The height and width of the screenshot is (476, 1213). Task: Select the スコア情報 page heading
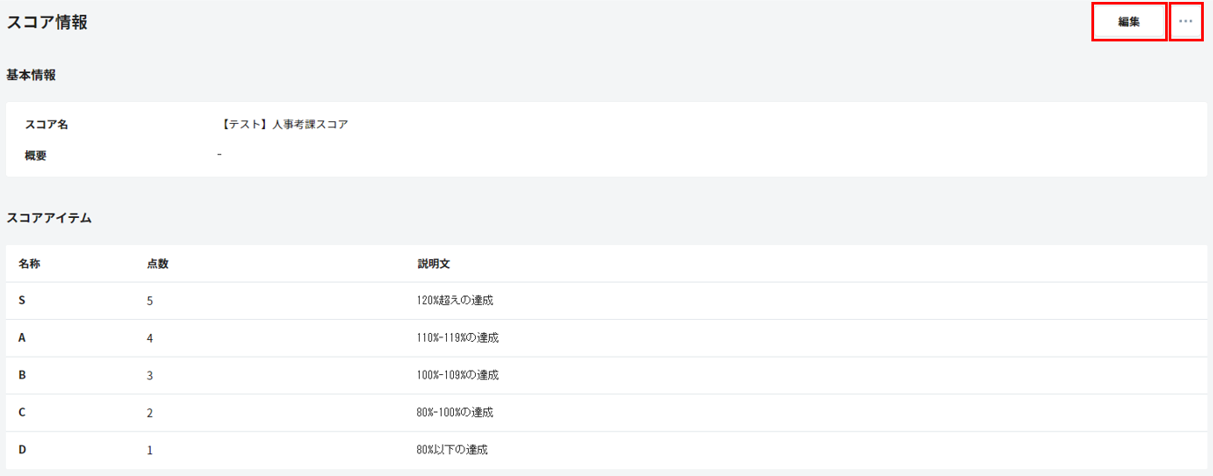pos(47,22)
